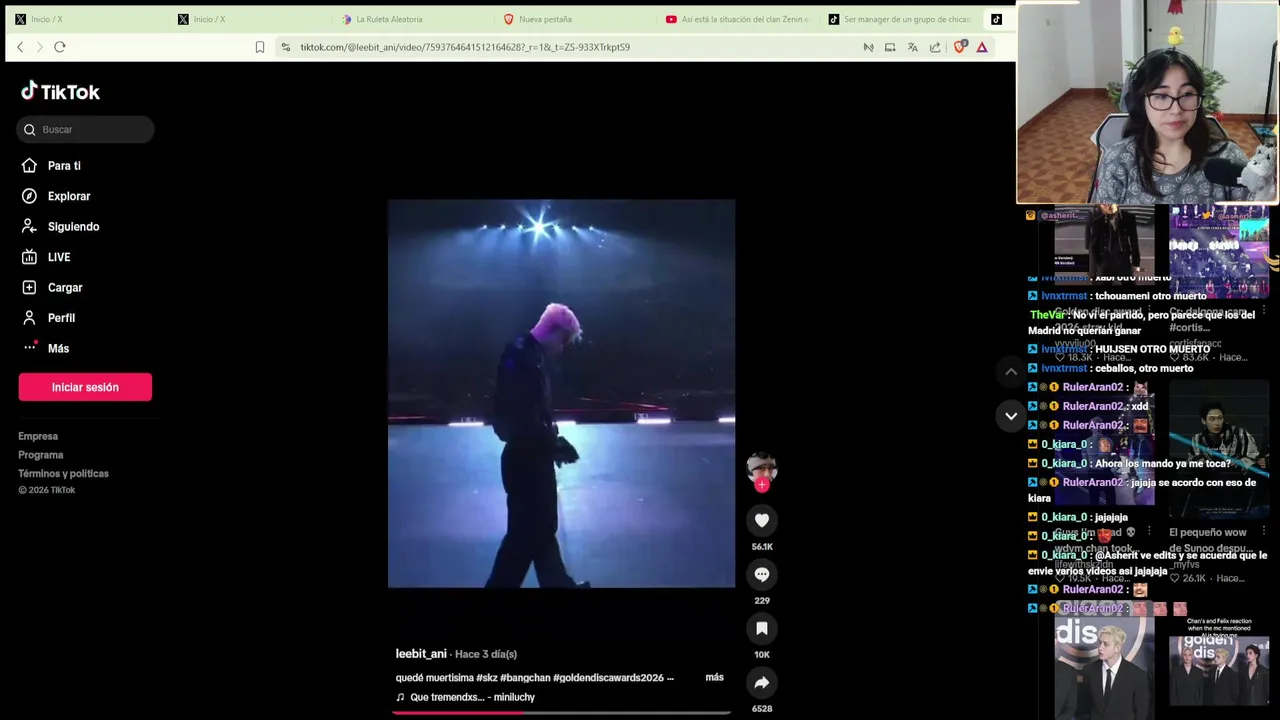
Task: Click 'Hace 3 día(s)' post date
Action: pos(486,654)
